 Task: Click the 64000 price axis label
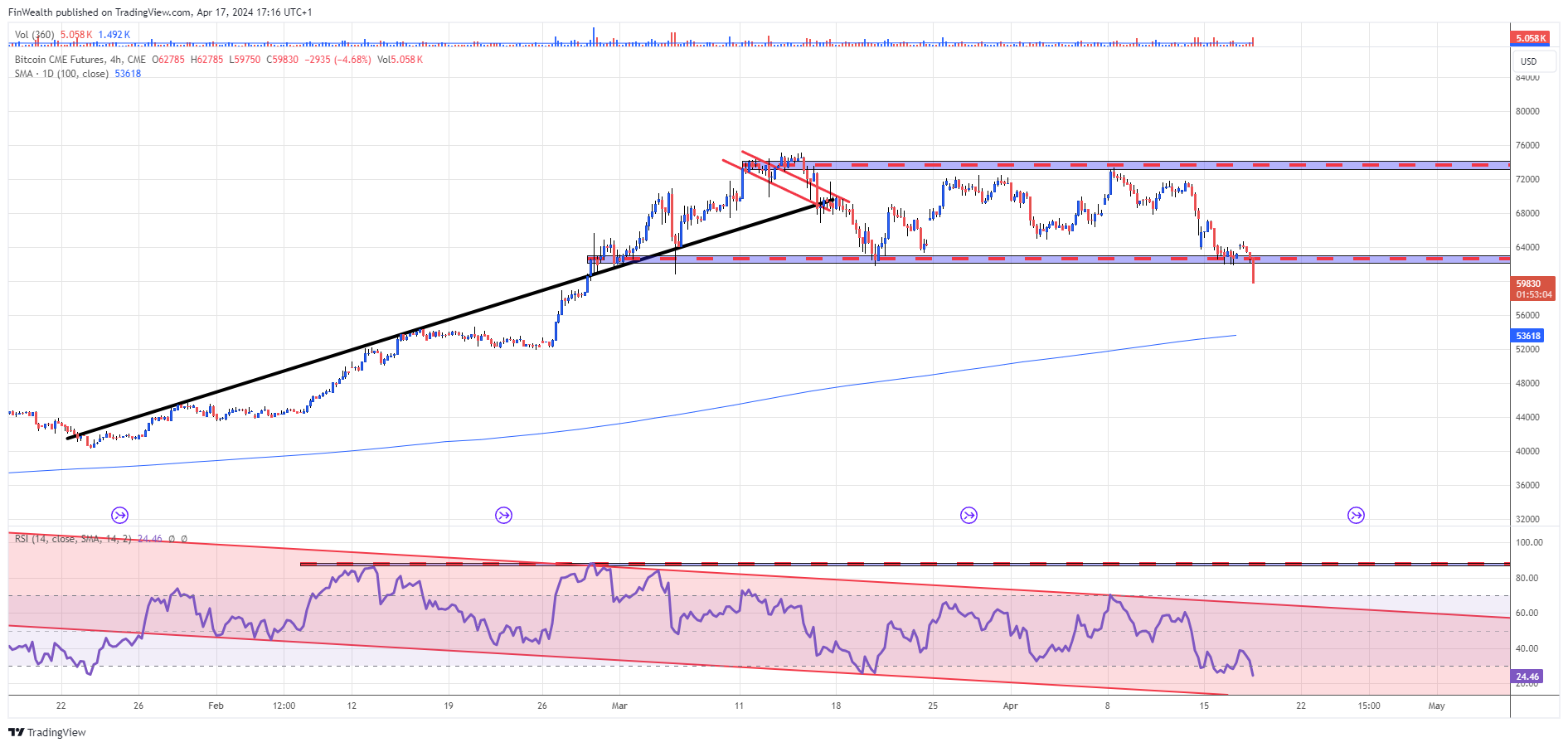tap(1527, 247)
